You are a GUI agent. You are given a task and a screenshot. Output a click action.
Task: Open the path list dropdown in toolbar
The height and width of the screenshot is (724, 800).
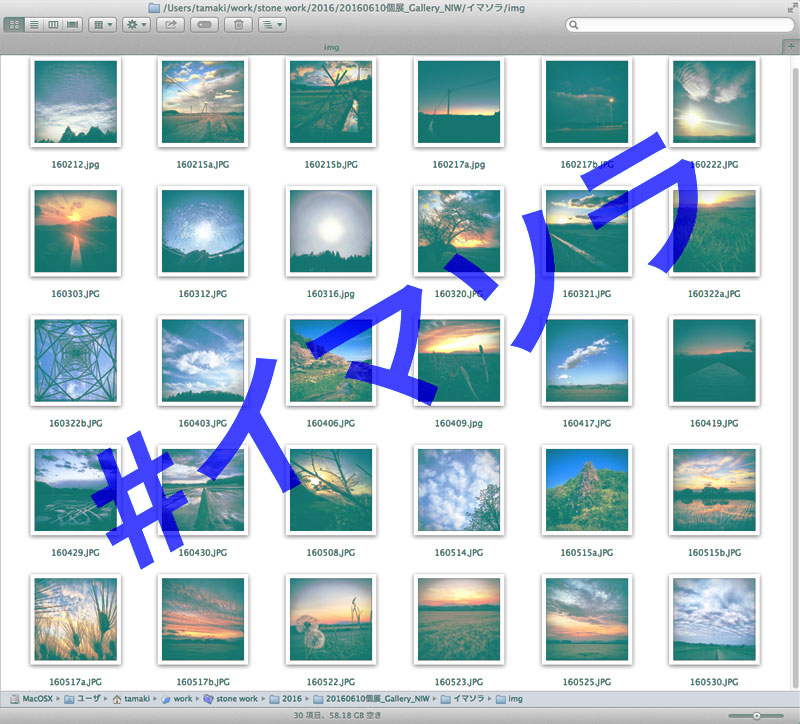click(271, 25)
